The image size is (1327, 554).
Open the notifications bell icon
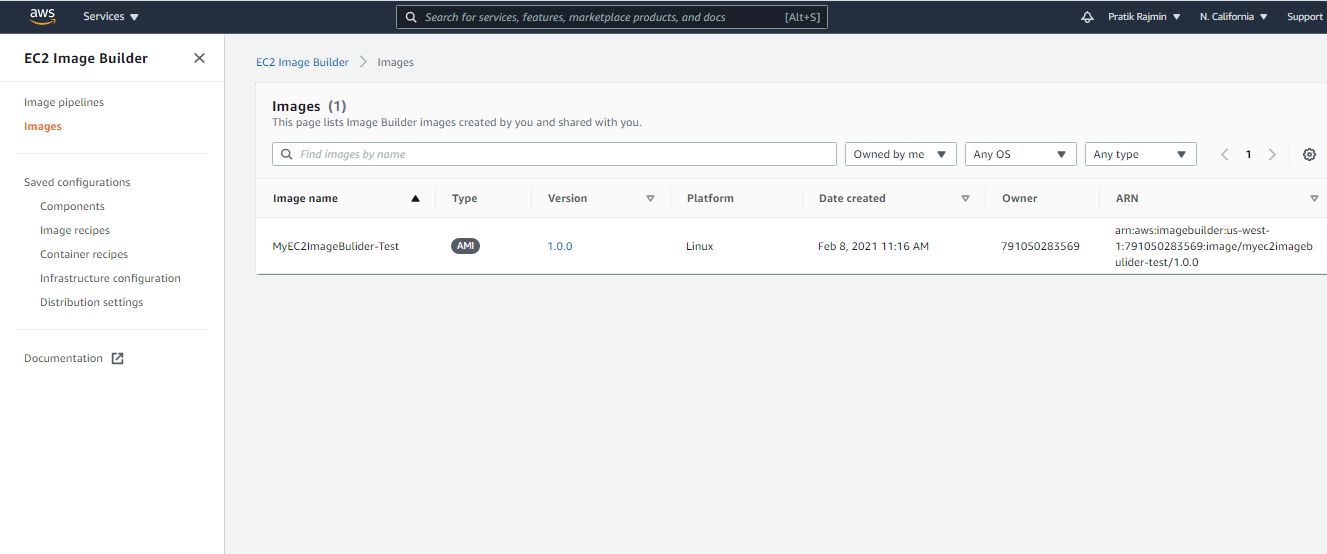[x=1088, y=17]
